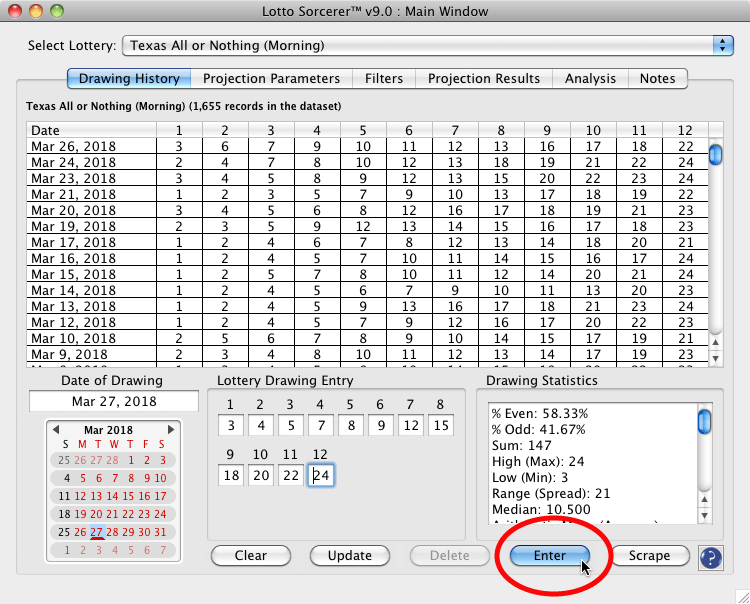Select the Mar 14, 2018 row
This screenshot has width=750, height=604.
(x=367, y=290)
